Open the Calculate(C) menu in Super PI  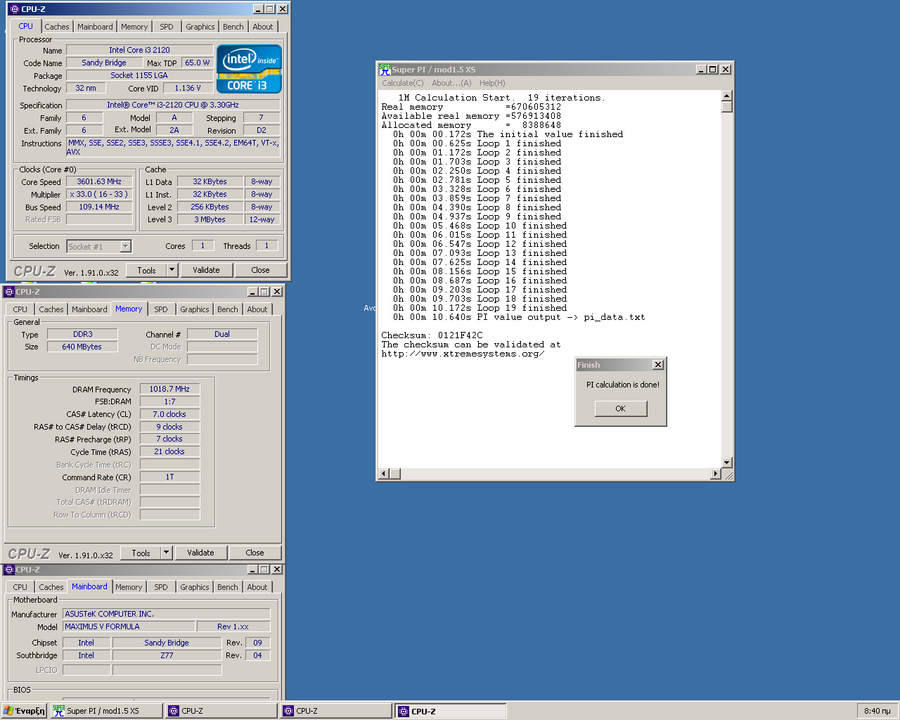point(402,83)
